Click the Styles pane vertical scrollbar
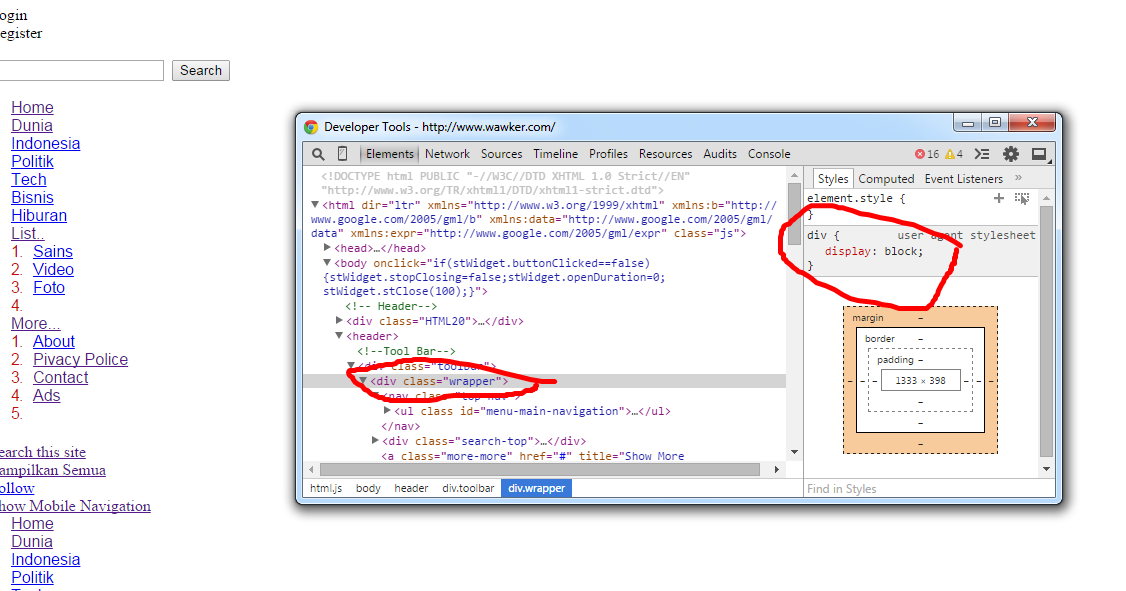 click(x=1046, y=332)
